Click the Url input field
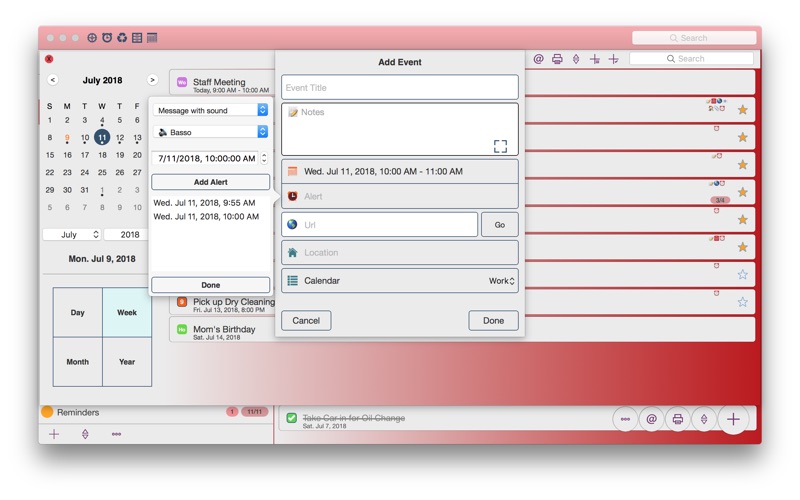The image size is (800, 500). (x=380, y=225)
